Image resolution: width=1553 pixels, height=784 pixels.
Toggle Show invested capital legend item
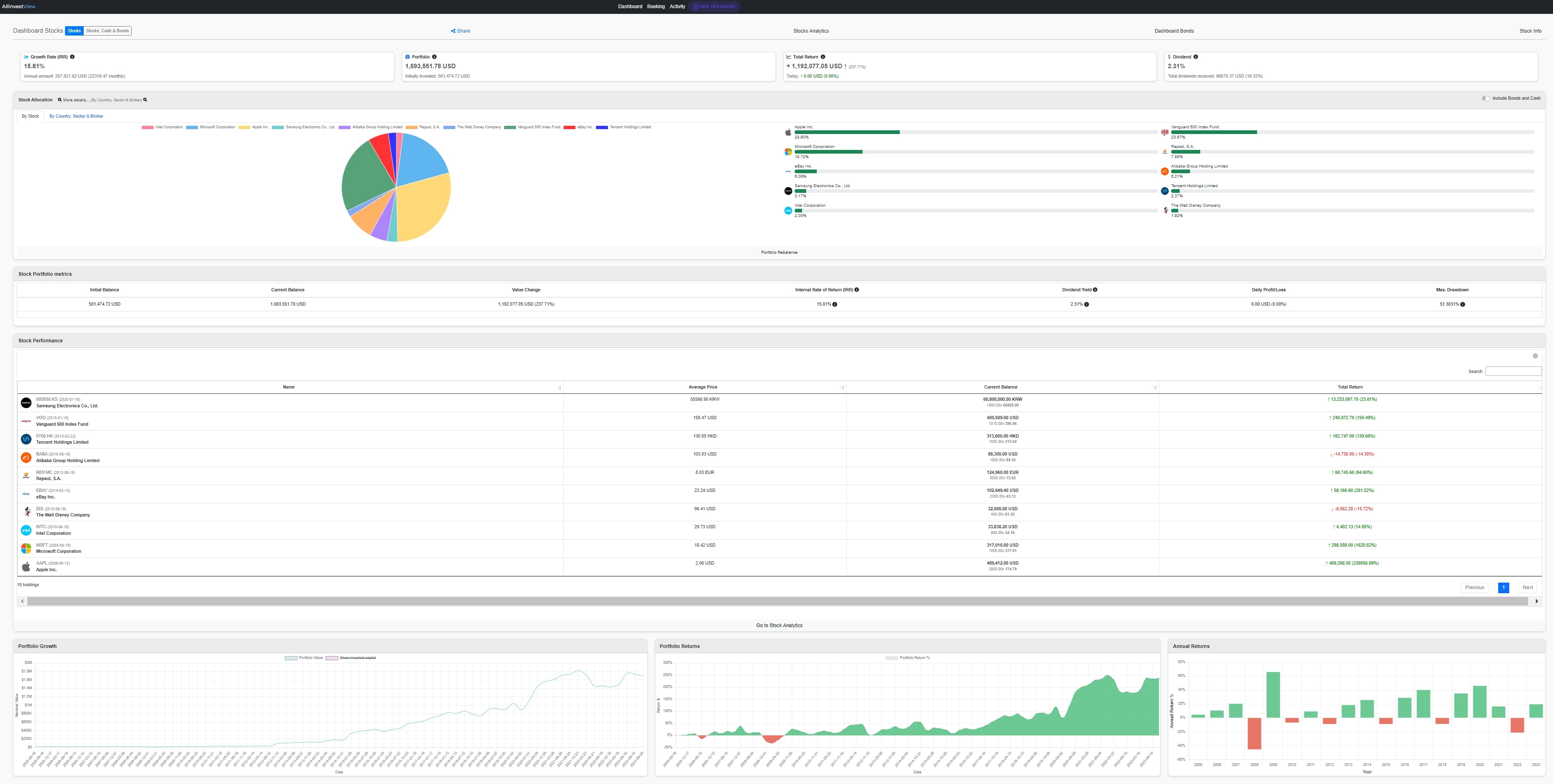[351, 658]
